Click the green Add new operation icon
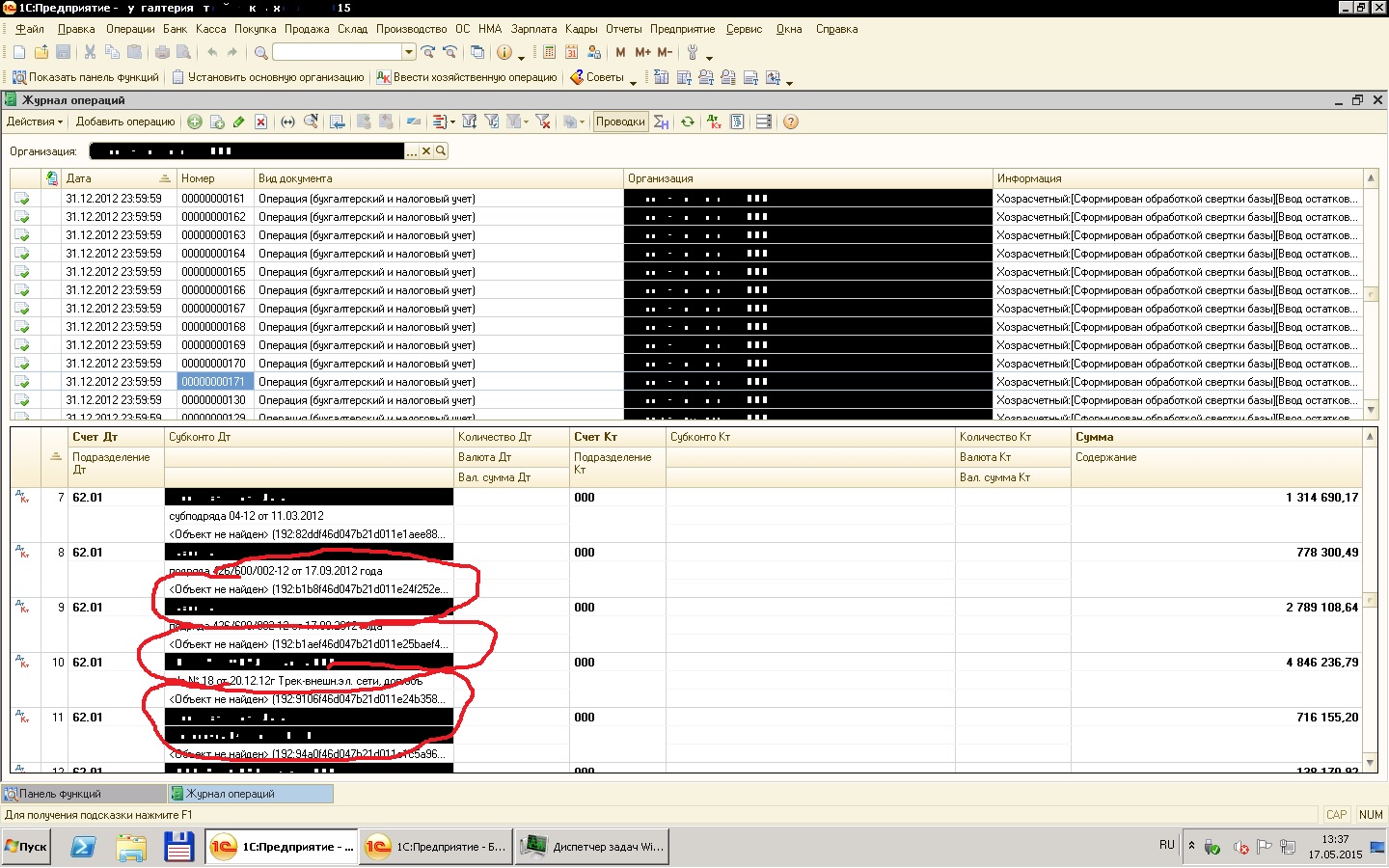Viewport: 1389px width, 868px height. coord(195,122)
